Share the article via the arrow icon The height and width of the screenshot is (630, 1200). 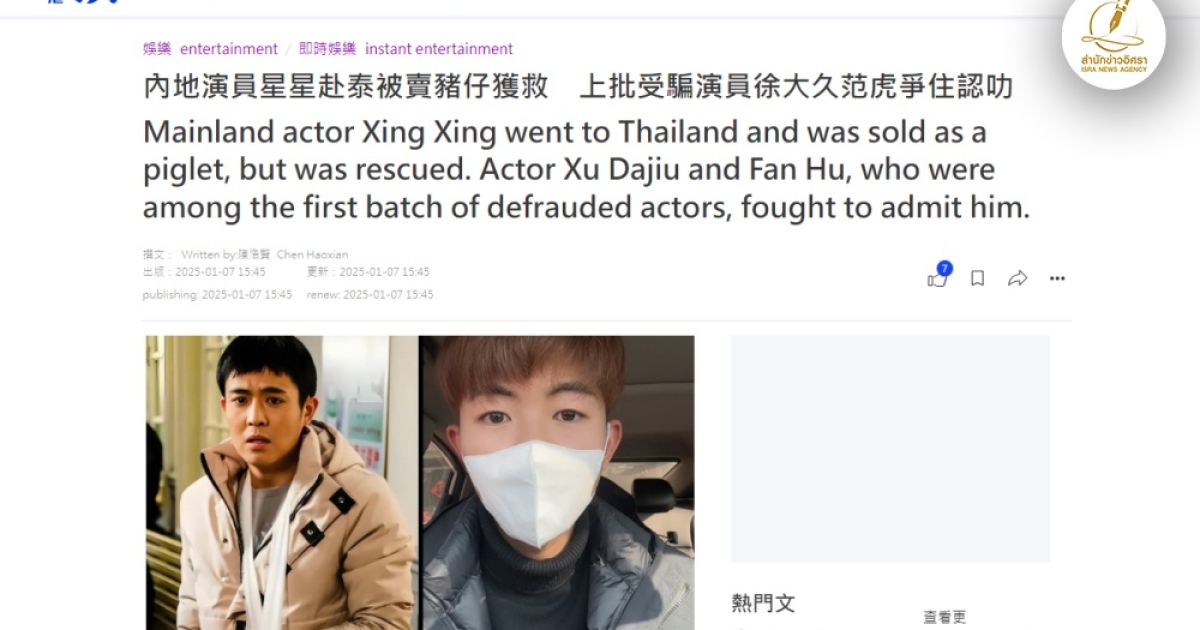tap(1017, 278)
